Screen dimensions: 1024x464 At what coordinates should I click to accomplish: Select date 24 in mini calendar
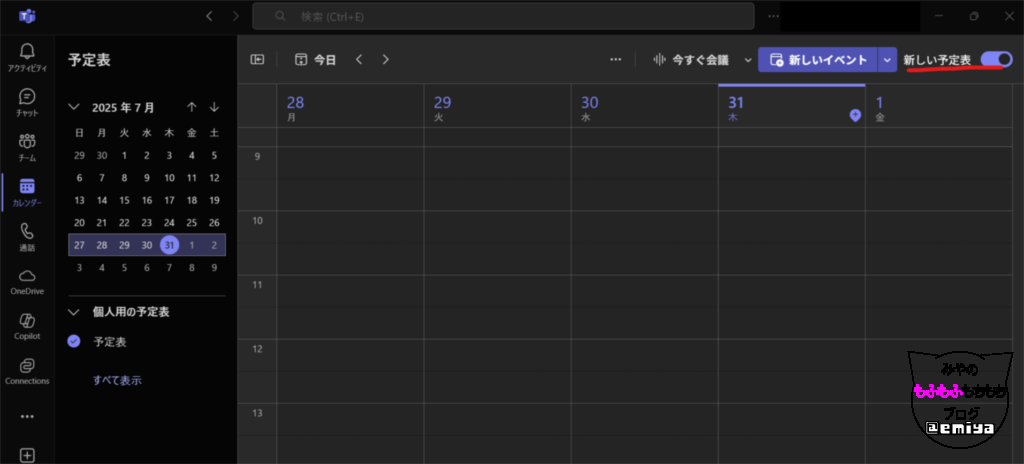coord(169,223)
